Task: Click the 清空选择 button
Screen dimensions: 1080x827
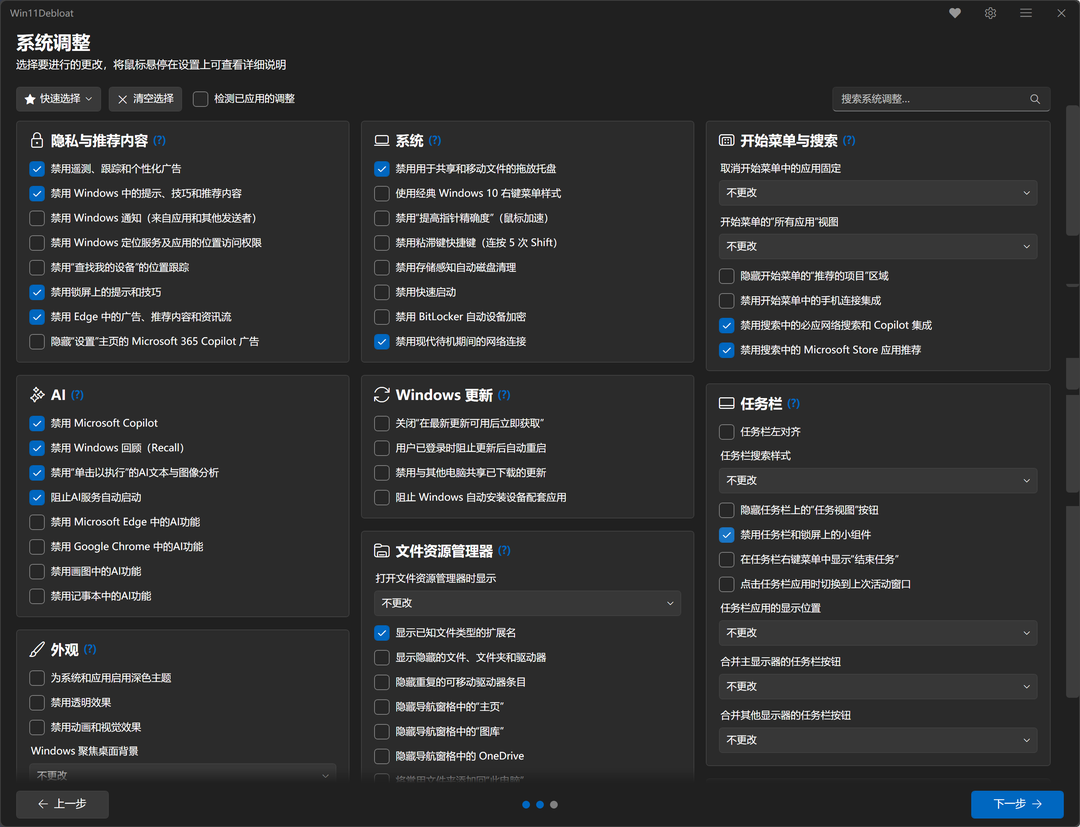Action: pos(145,99)
